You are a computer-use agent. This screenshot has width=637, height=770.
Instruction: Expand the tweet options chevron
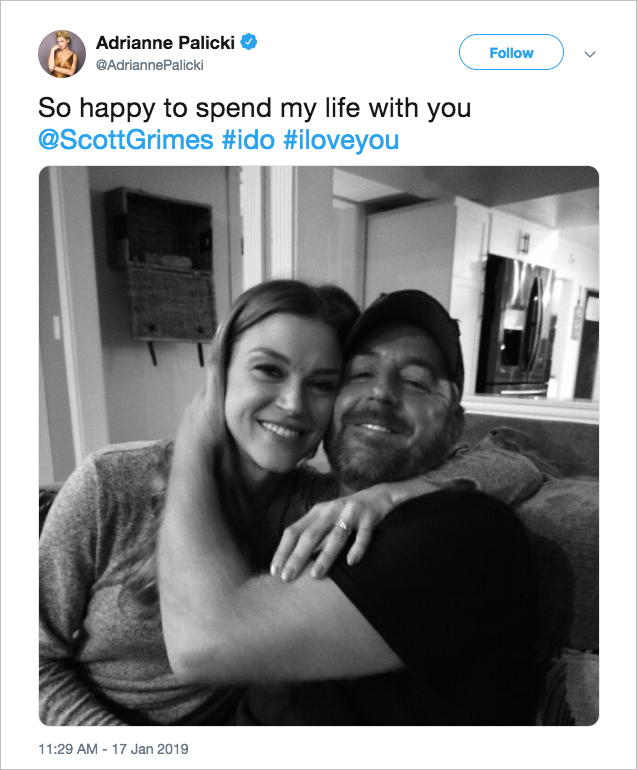pyautogui.click(x=589, y=54)
